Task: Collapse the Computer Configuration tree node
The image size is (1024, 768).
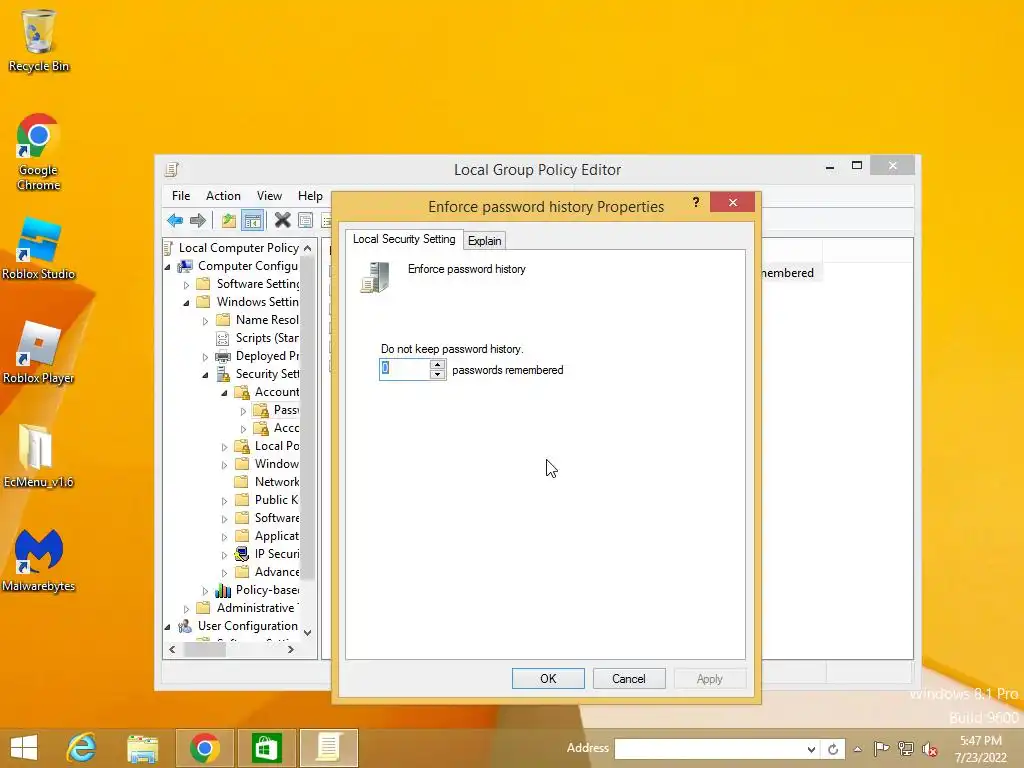Action: 168,266
